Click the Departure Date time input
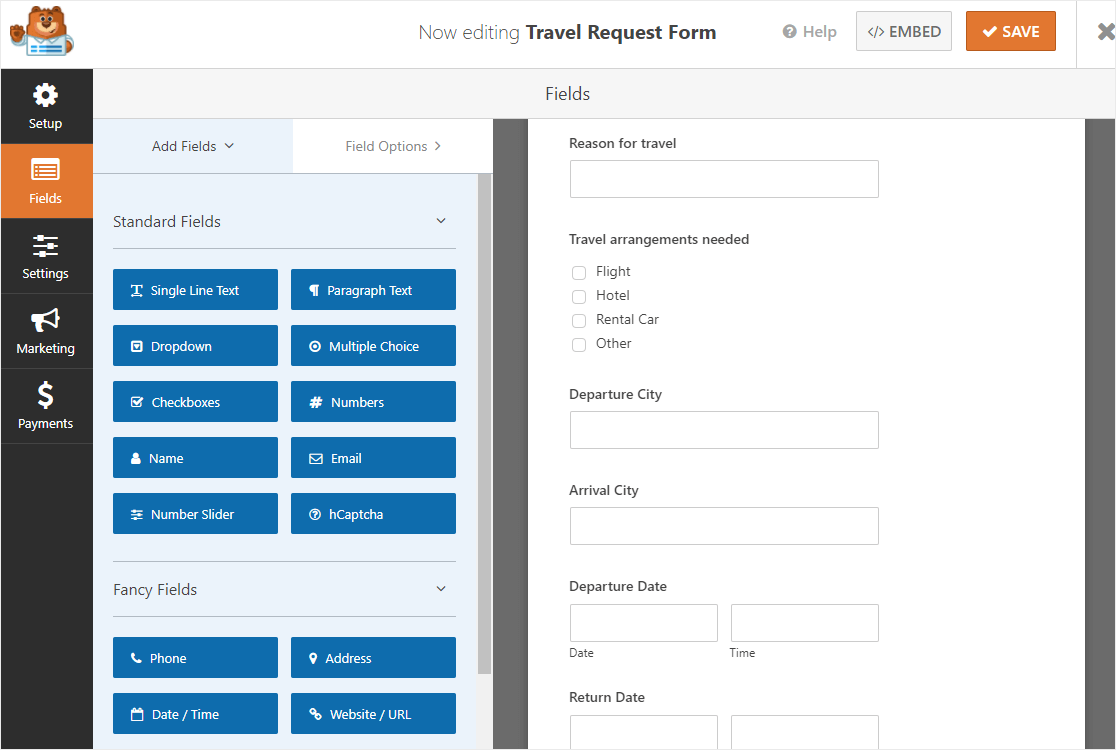 (804, 623)
